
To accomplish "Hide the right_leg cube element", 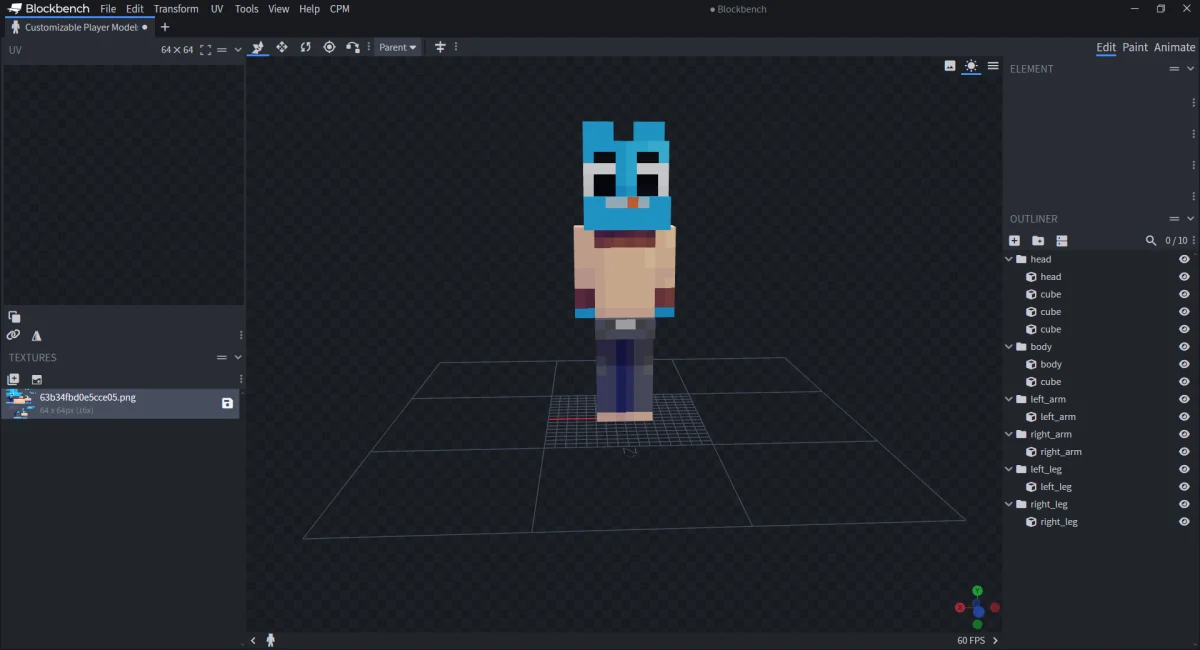I will [x=1184, y=522].
